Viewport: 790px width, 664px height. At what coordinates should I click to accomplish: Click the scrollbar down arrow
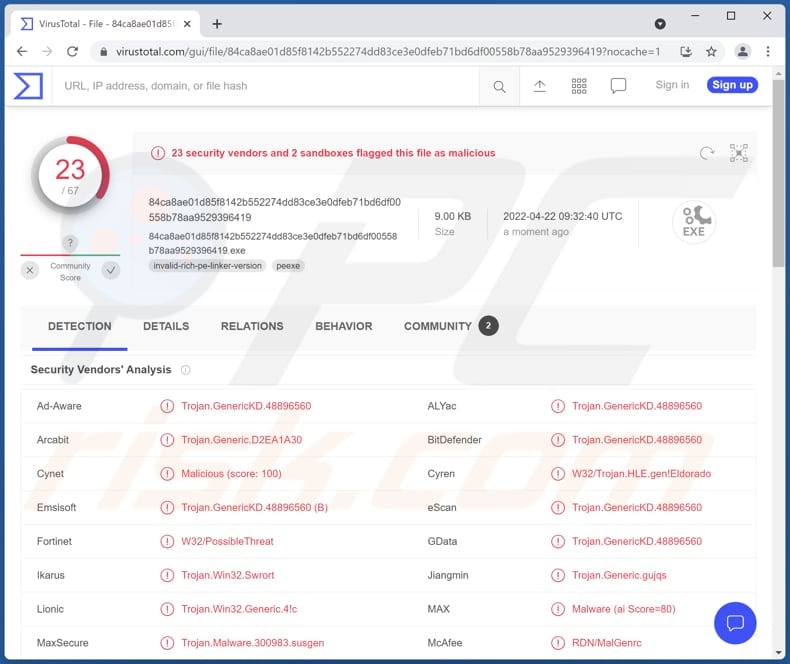[x=778, y=652]
